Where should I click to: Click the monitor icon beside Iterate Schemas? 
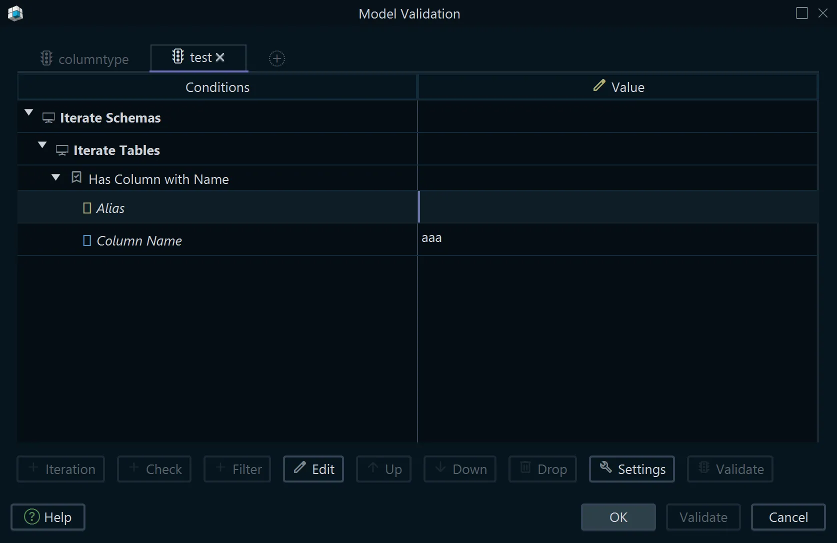(x=49, y=118)
